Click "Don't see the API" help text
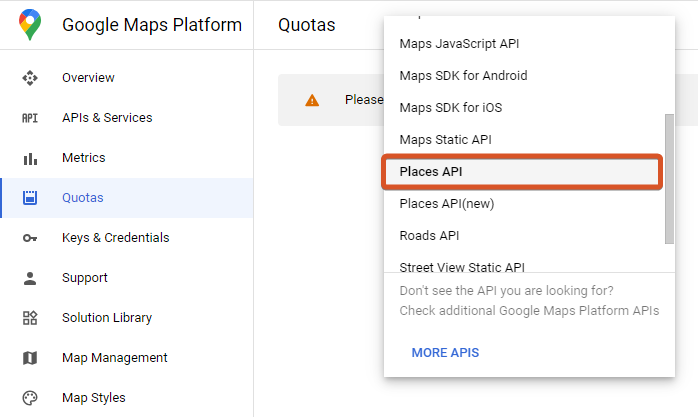Viewport: 698px width, 417px height. tap(507, 291)
